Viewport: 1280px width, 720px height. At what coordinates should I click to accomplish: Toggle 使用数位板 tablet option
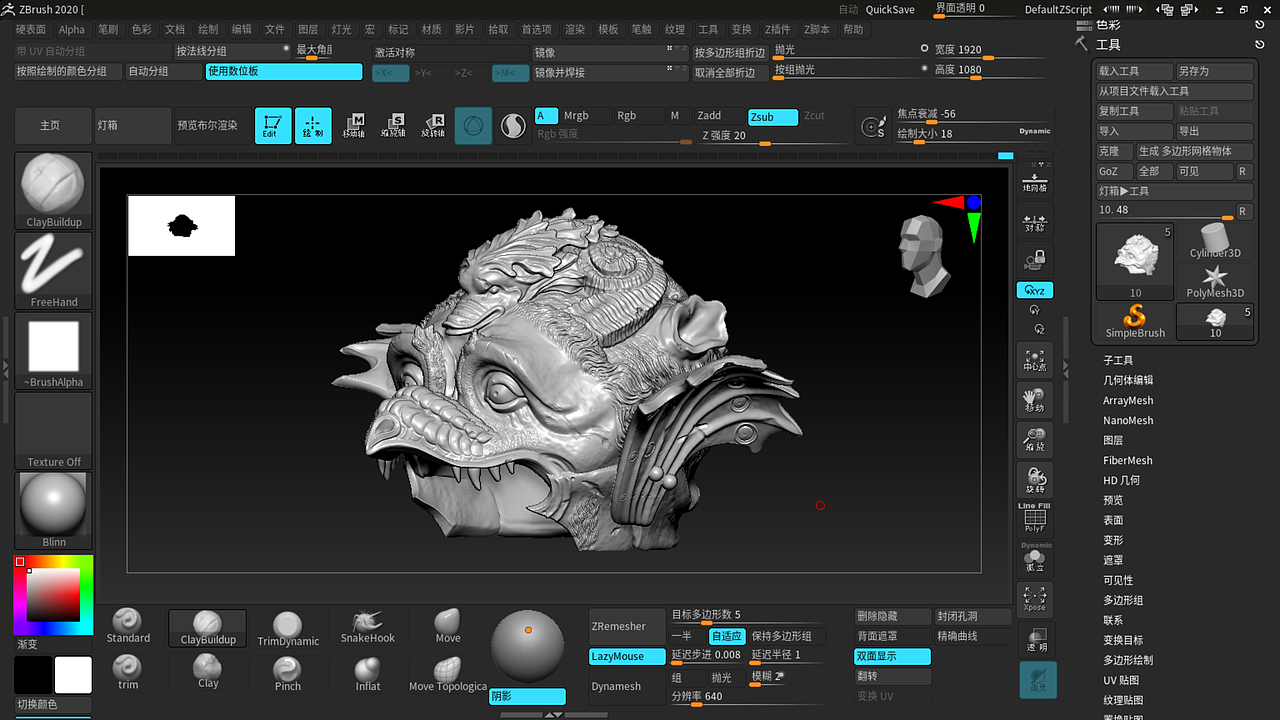[x=284, y=72]
